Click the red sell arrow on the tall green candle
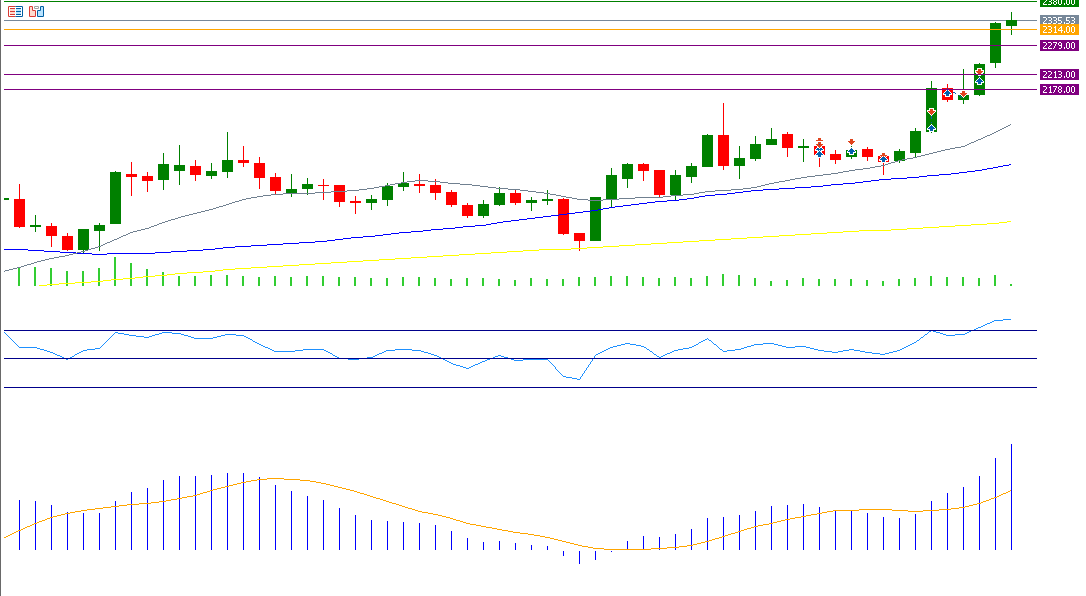Image resolution: width=1086 pixels, height=596 pixels. click(x=931, y=111)
